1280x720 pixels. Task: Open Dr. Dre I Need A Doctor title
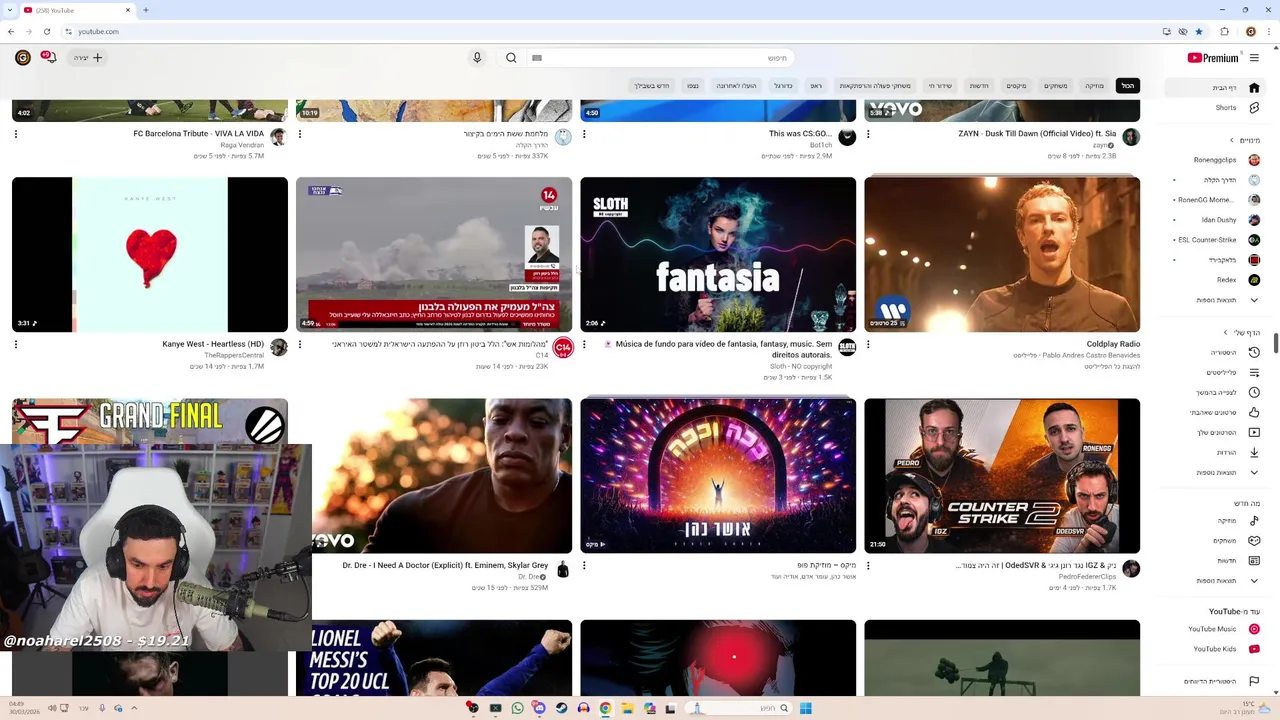coord(445,565)
